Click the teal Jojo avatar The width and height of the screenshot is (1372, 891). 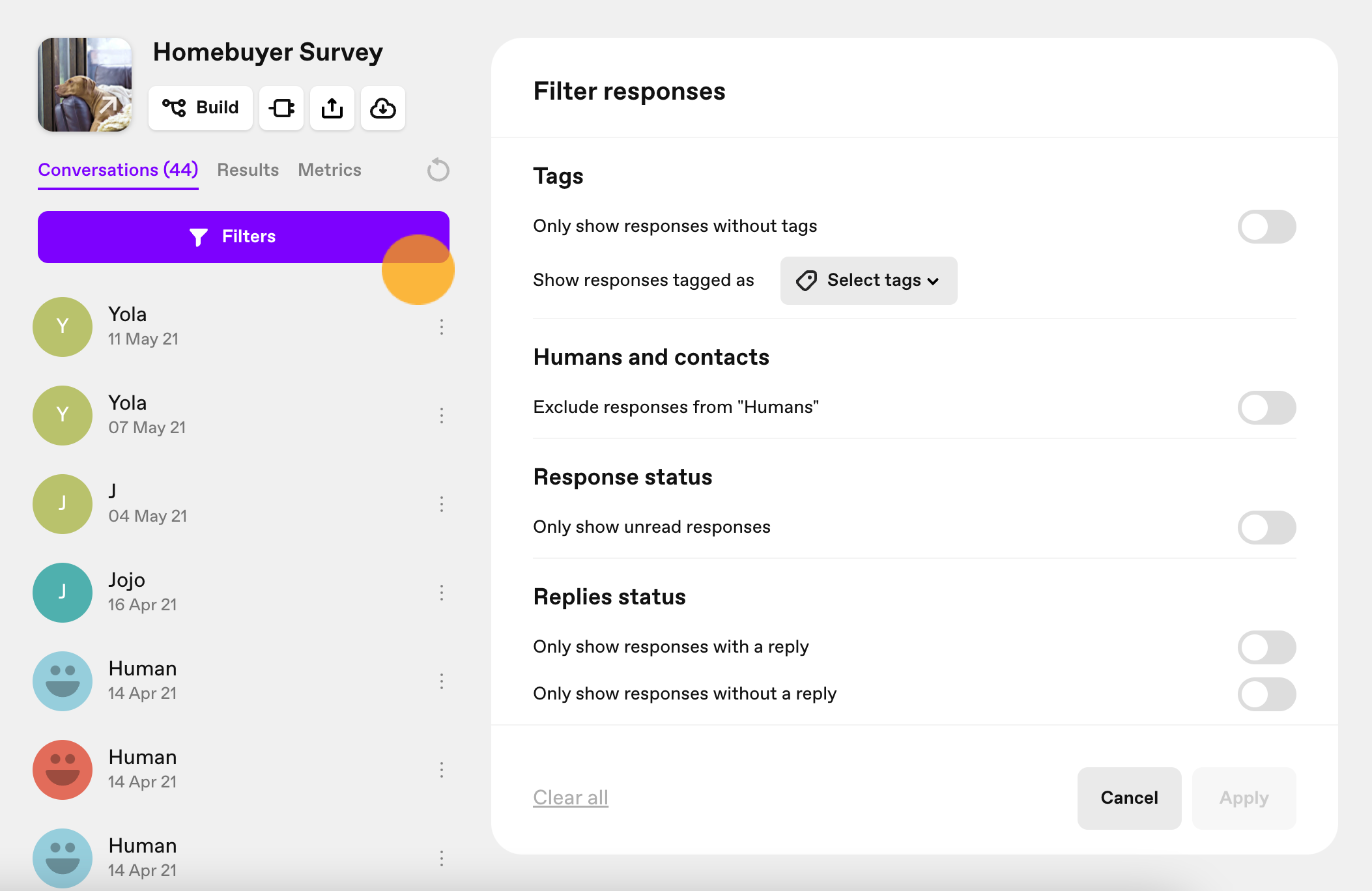tap(63, 593)
